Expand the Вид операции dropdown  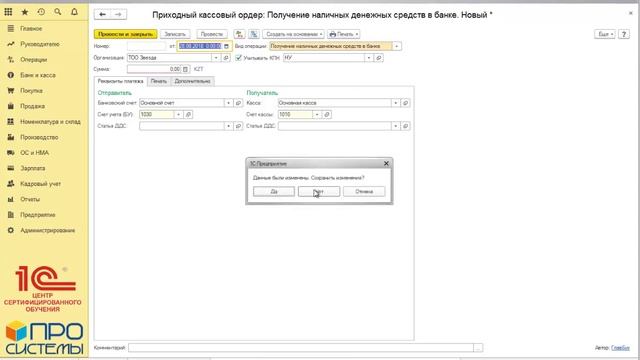click(397, 46)
